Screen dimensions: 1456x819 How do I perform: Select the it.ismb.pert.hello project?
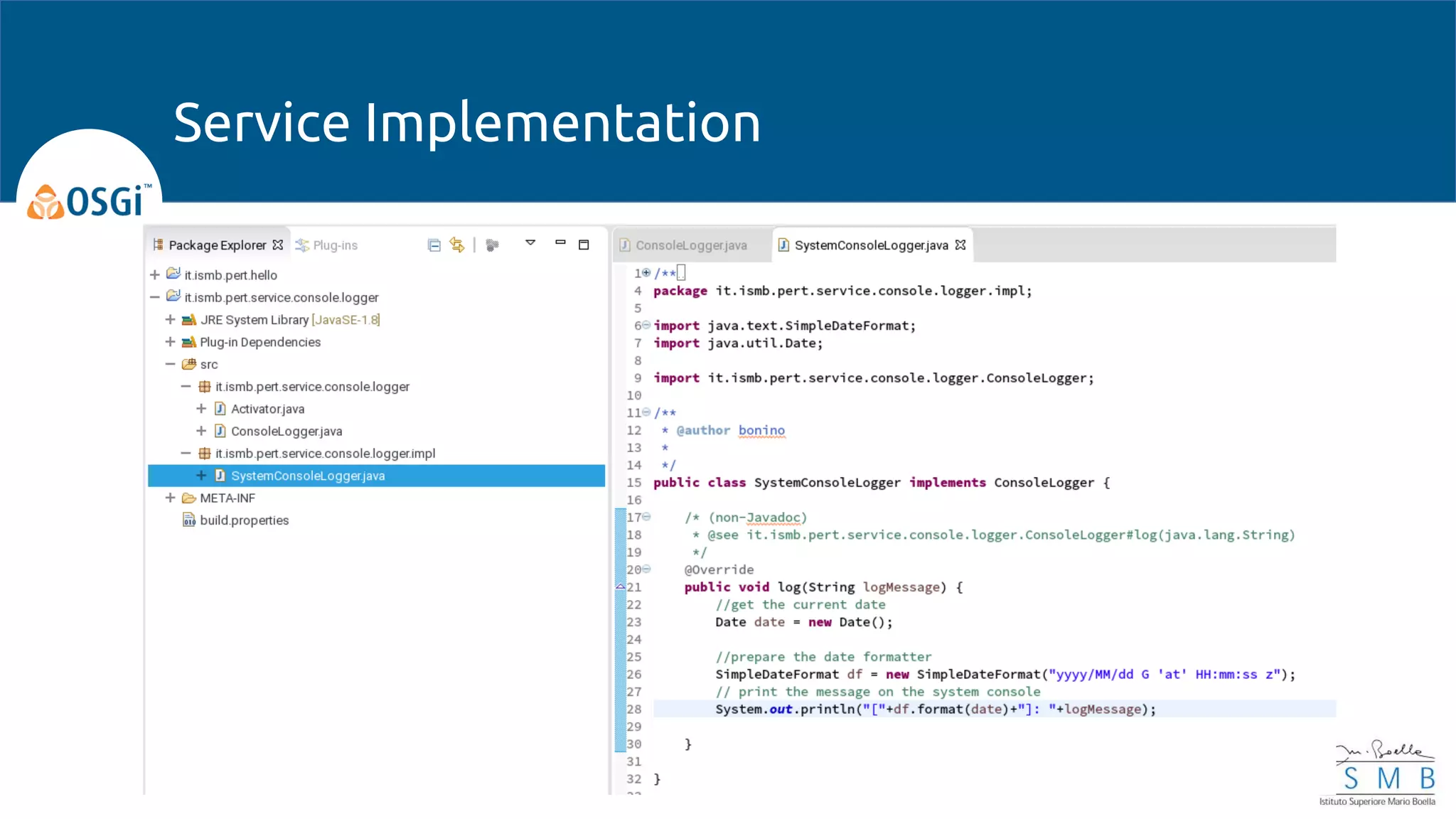tap(231, 275)
